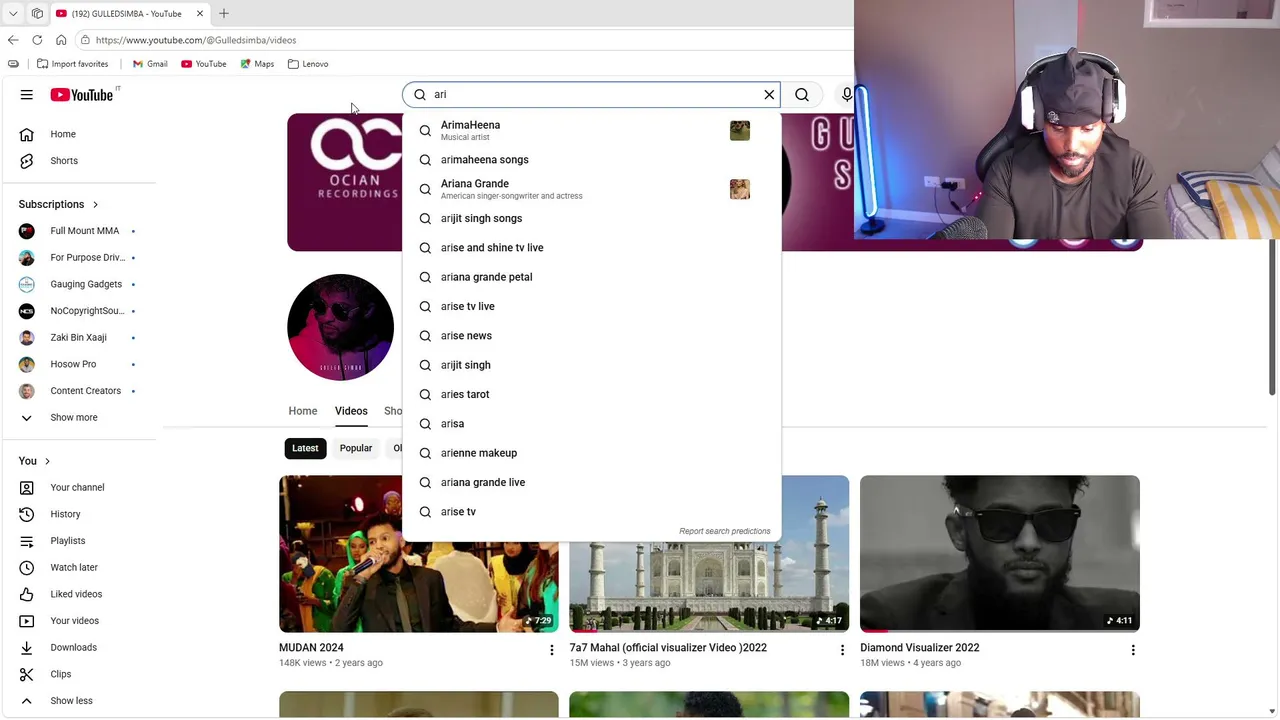Select the Latest filter chip
The width and height of the screenshot is (1280, 720).
(305, 448)
